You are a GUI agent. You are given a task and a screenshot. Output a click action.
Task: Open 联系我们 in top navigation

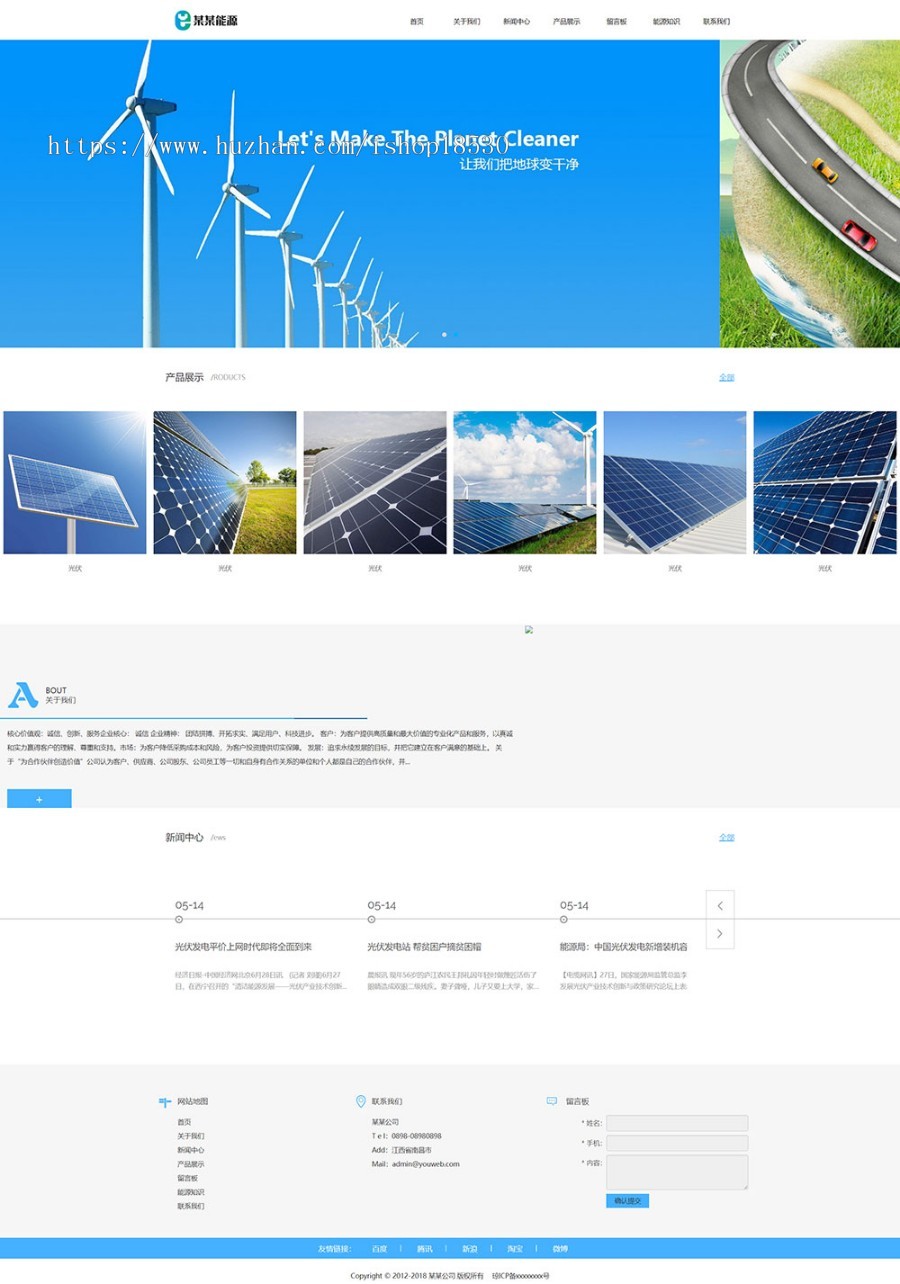pyautogui.click(x=716, y=21)
